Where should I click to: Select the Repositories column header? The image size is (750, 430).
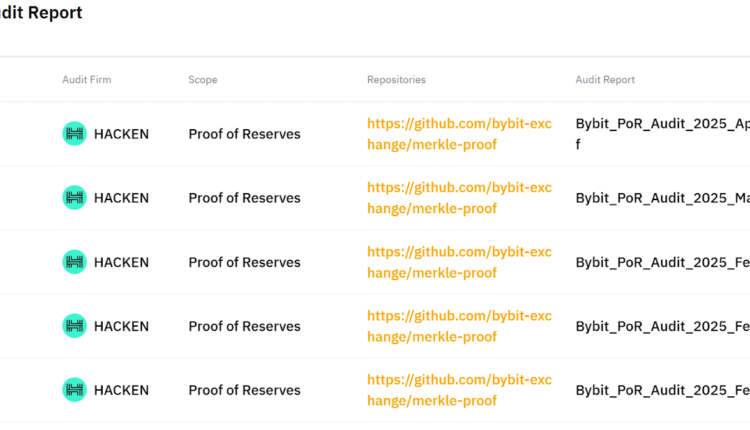[x=396, y=80]
